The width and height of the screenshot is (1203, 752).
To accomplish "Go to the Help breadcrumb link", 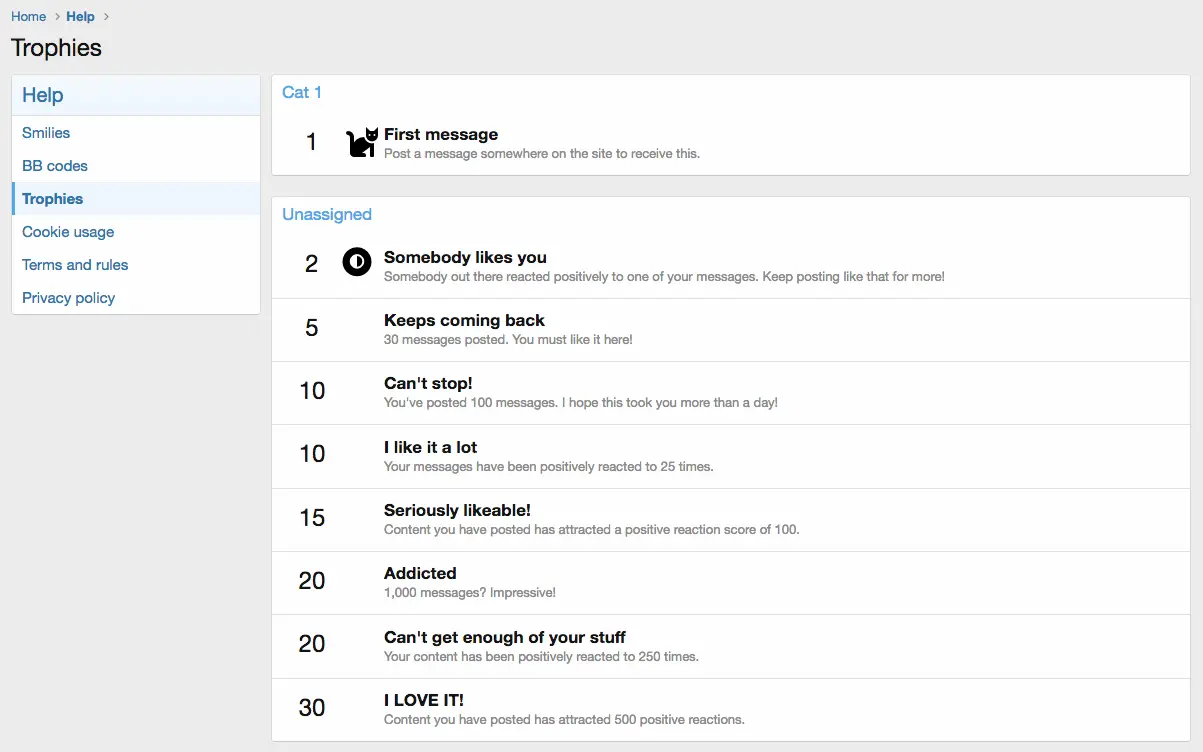I will [80, 16].
